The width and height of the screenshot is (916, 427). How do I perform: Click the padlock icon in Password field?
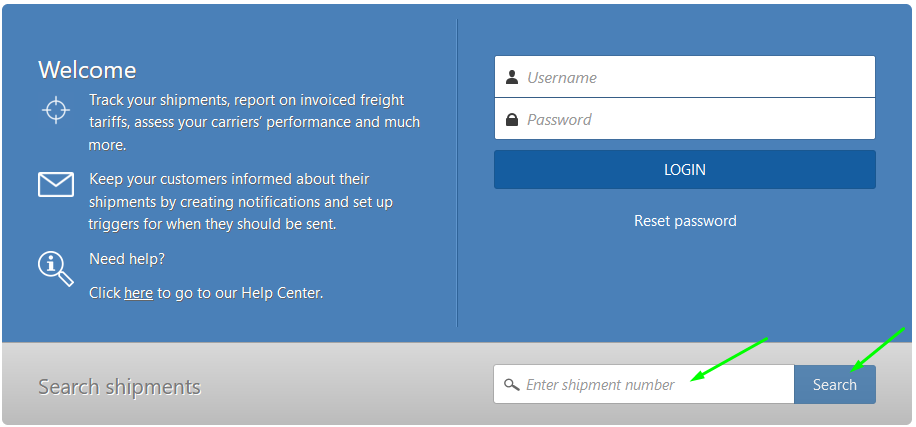pos(512,120)
